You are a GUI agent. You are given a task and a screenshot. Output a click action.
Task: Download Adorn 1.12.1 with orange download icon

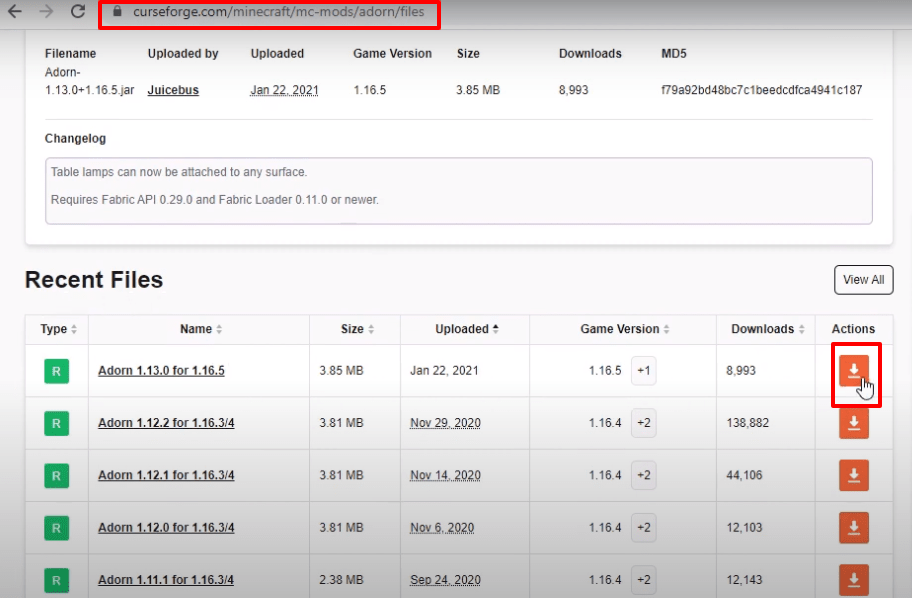click(x=853, y=475)
